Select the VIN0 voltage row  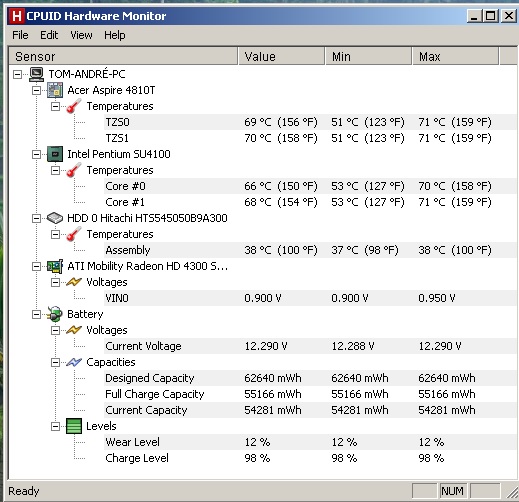click(x=310, y=298)
